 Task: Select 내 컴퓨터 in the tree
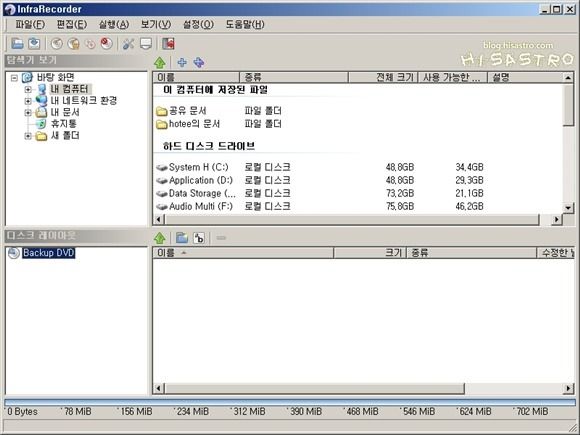[x=70, y=89]
